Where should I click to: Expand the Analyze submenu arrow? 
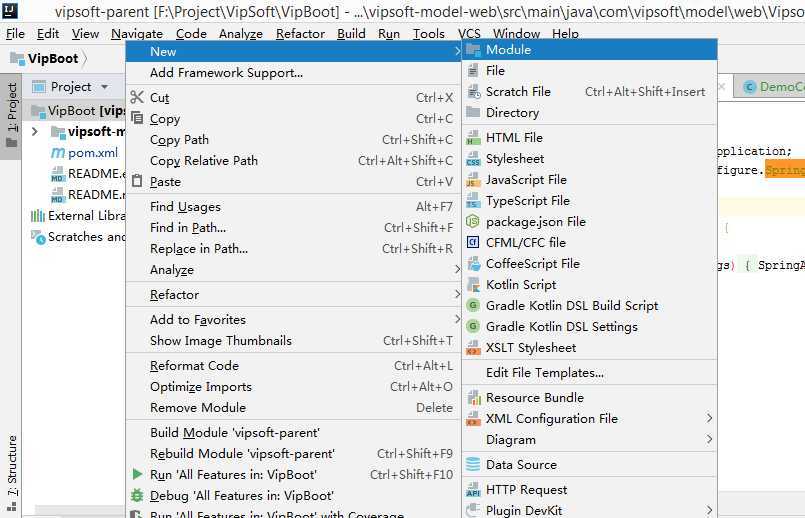pyautogui.click(x=457, y=269)
